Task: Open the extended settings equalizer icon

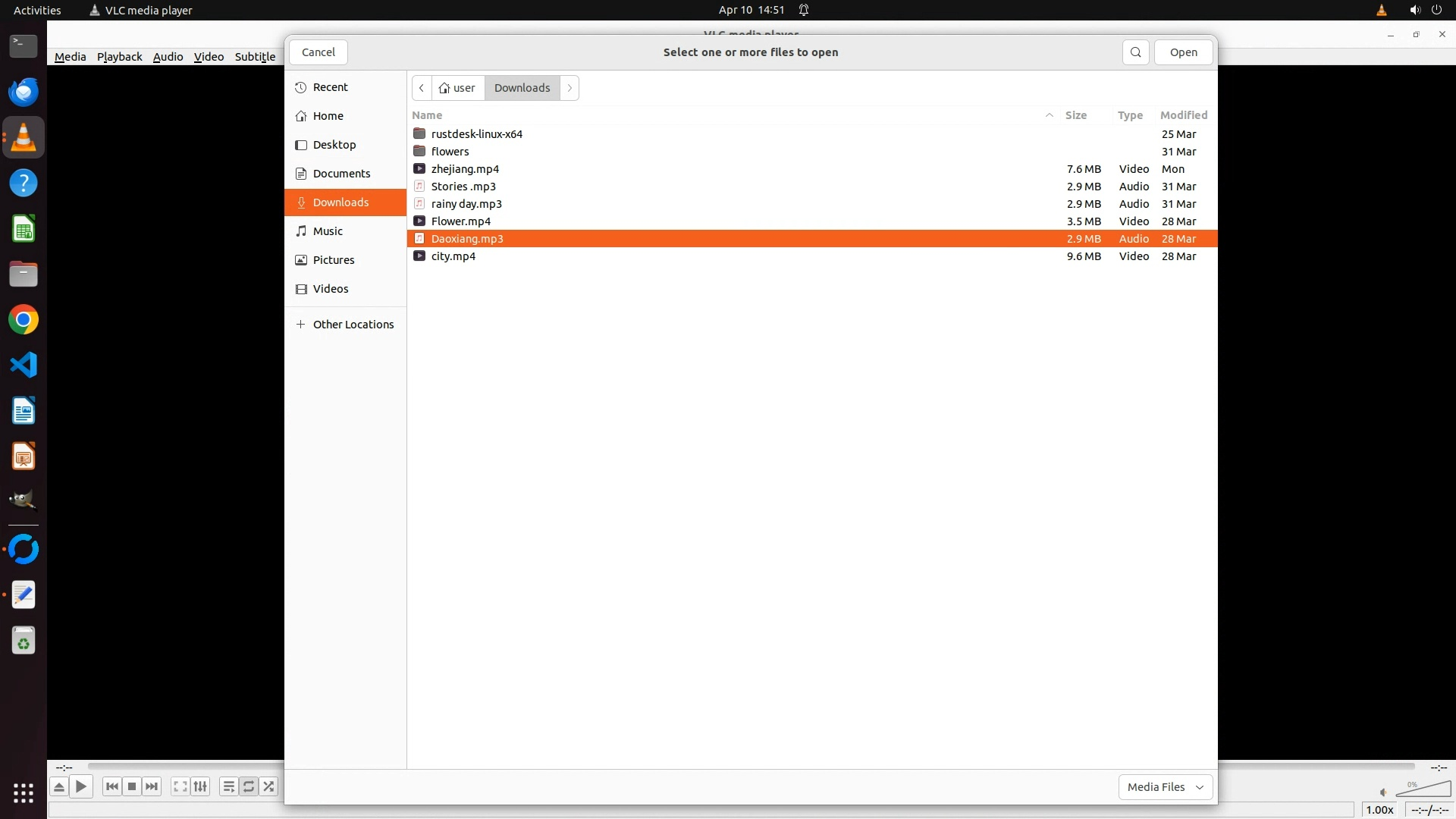Action: [x=200, y=786]
